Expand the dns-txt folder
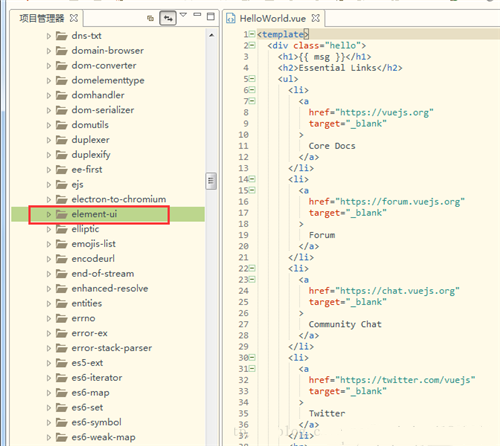 point(49,36)
